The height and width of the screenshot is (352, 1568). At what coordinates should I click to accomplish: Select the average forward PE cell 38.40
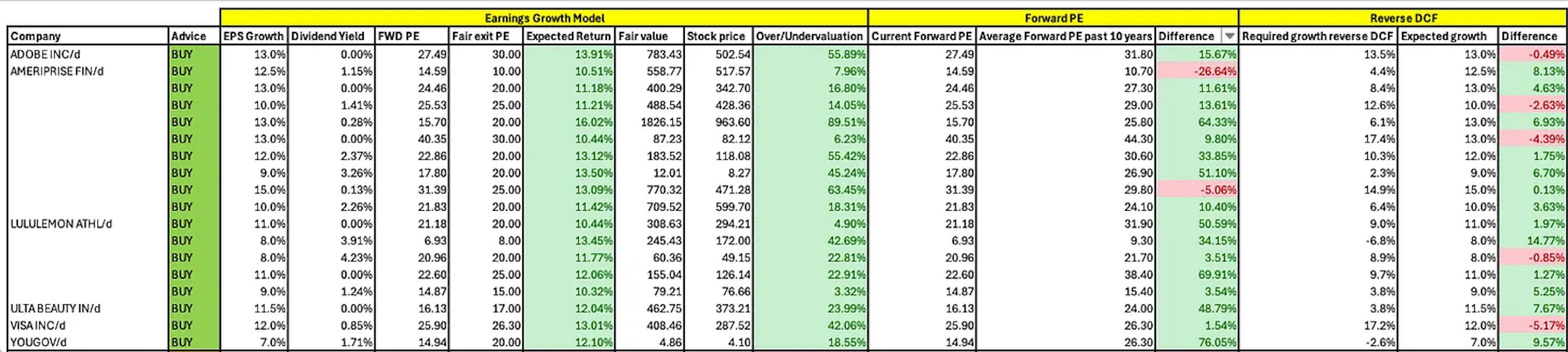click(x=1065, y=275)
